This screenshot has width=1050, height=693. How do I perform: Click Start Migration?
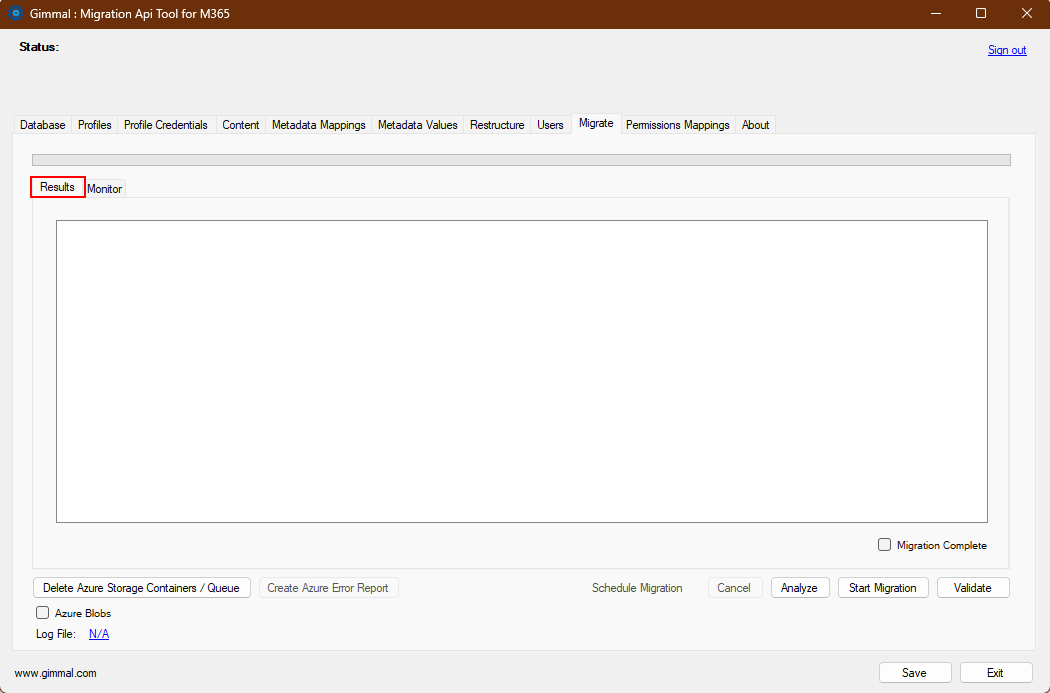click(x=883, y=587)
